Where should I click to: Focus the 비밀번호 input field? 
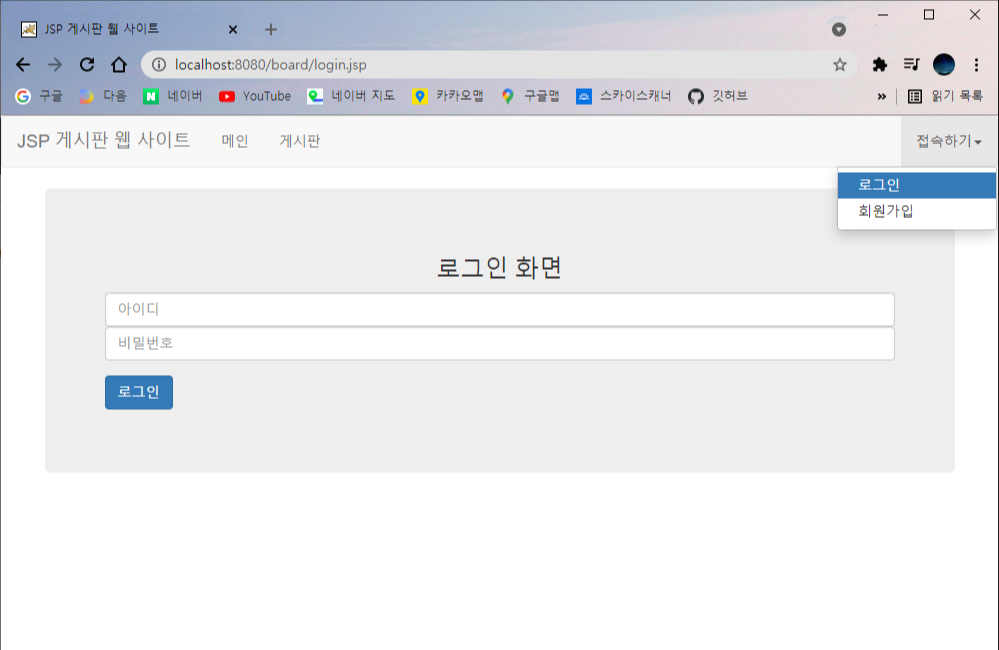[500, 343]
